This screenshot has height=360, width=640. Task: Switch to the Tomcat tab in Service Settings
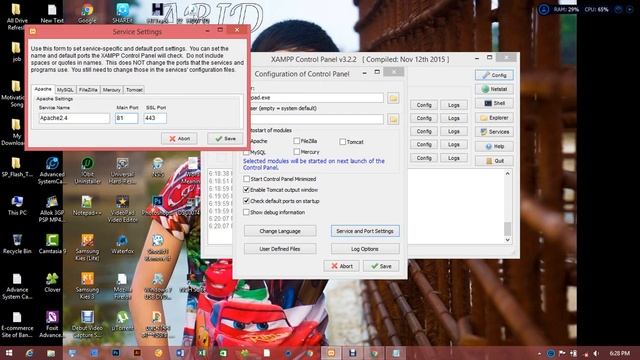tap(134, 90)
